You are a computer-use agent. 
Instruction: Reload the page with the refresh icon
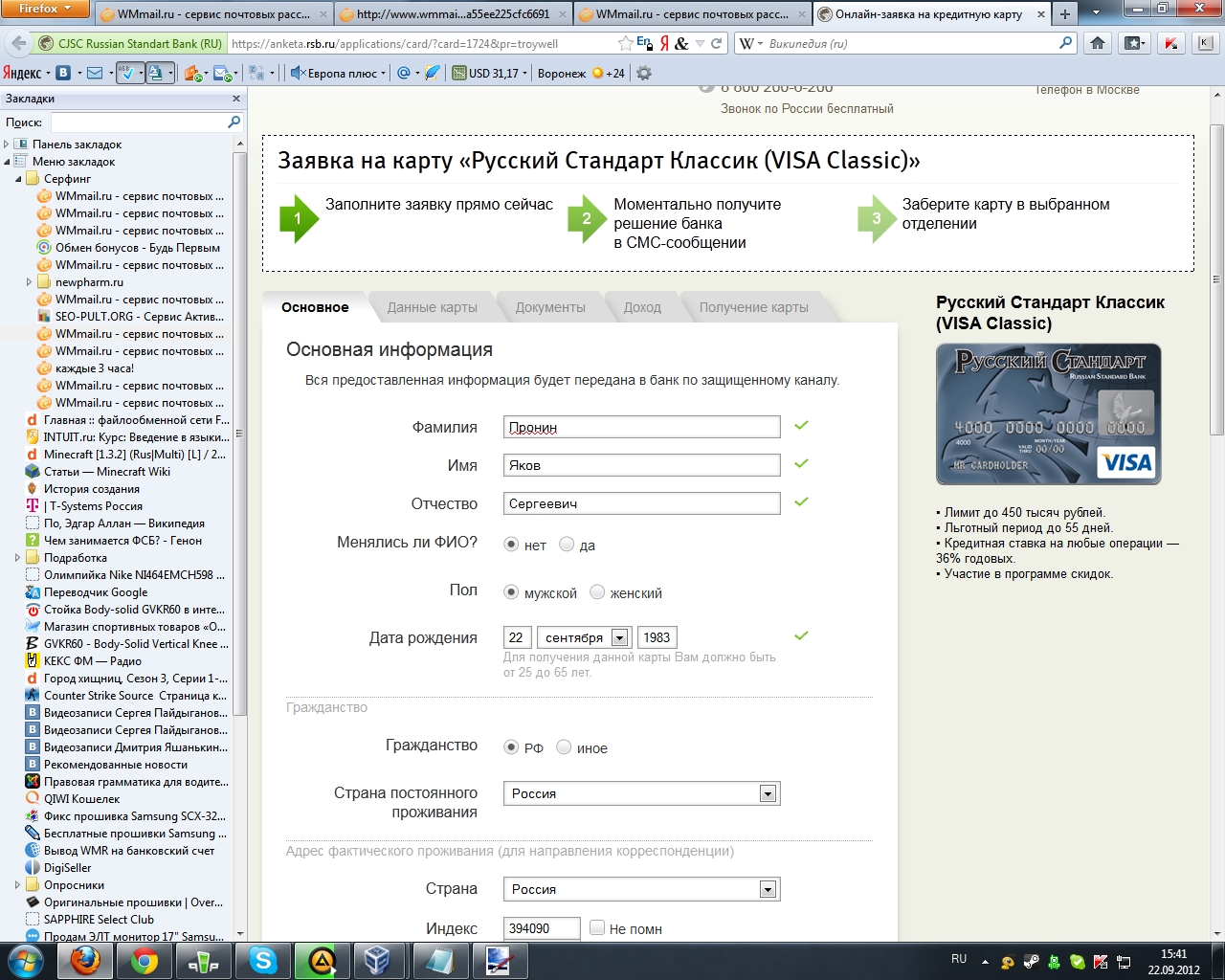[x=716, y=43]
